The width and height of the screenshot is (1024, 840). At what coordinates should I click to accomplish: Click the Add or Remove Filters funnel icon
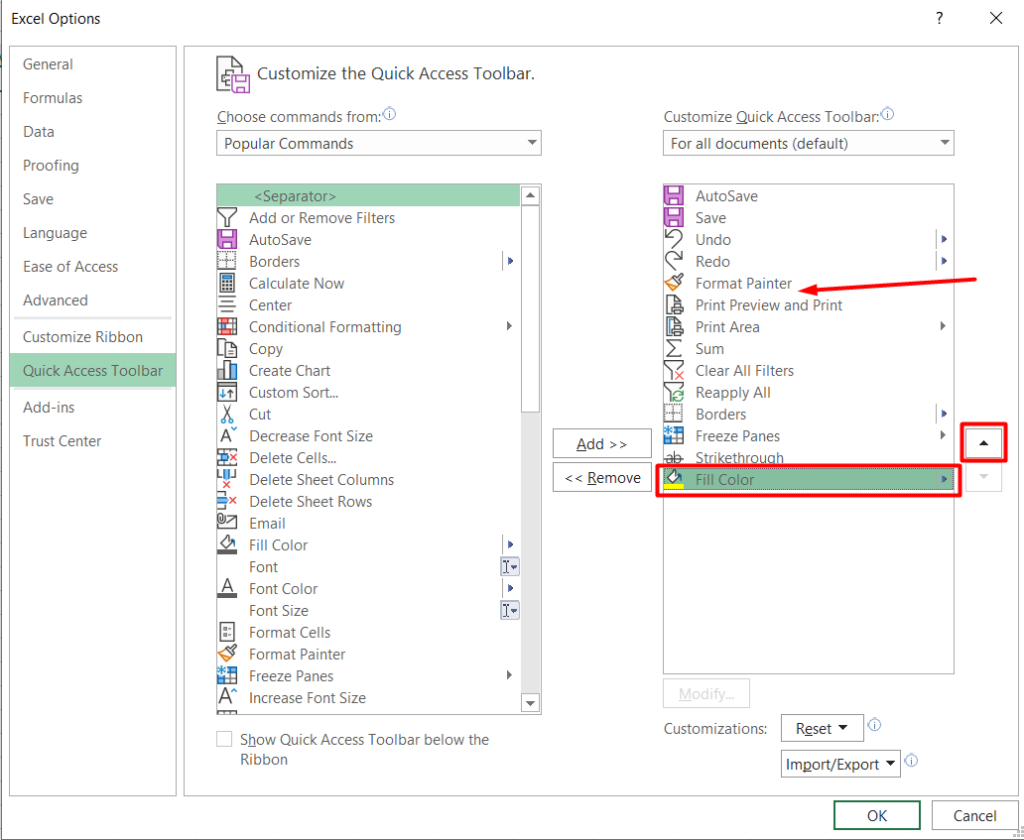click(x=227, y=218)
